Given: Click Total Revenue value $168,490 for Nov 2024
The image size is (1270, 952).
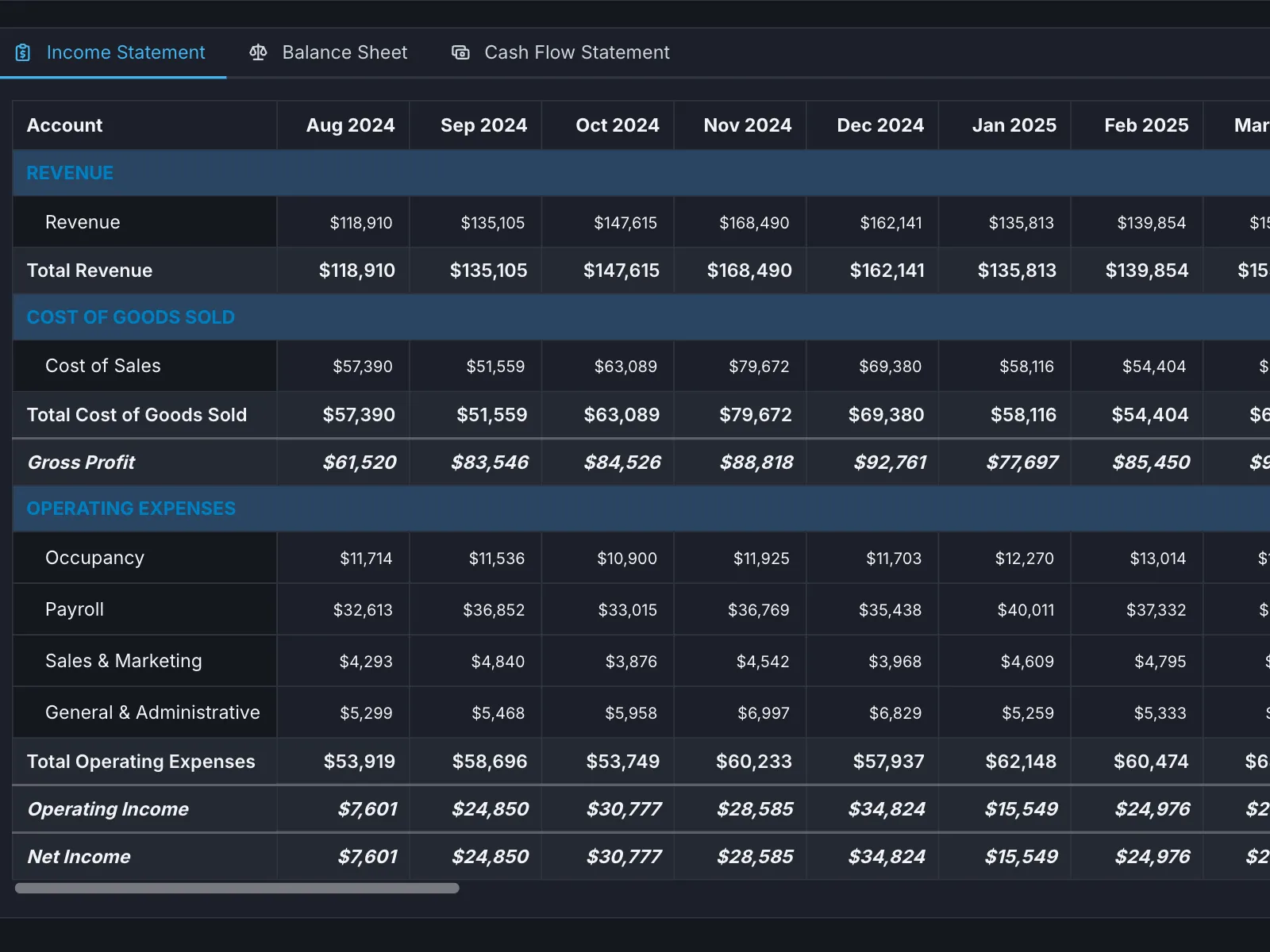Looking at the screenshot, I should tap(749, 271).
